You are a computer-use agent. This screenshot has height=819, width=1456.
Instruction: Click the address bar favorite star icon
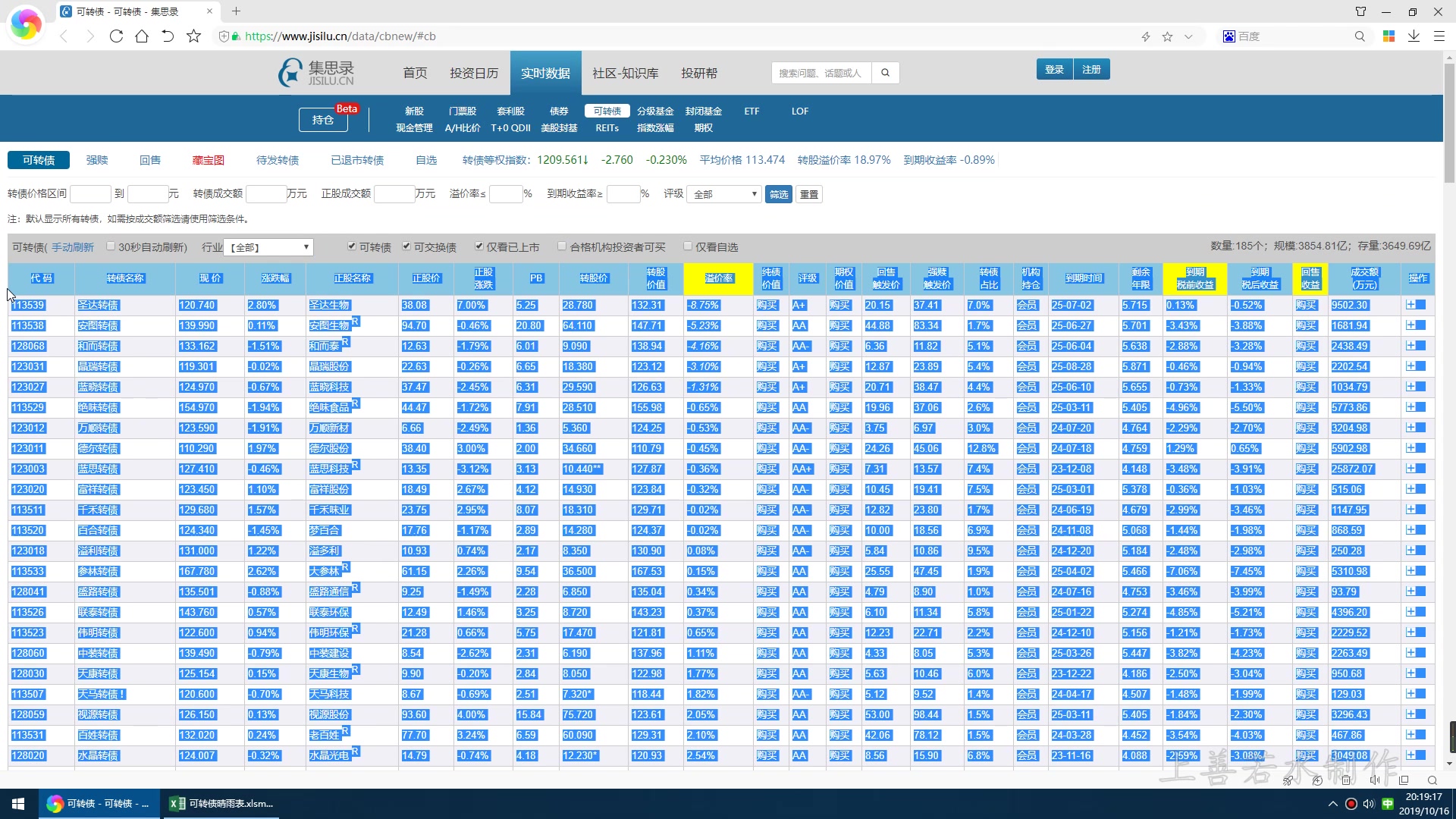click(1168, 36)
